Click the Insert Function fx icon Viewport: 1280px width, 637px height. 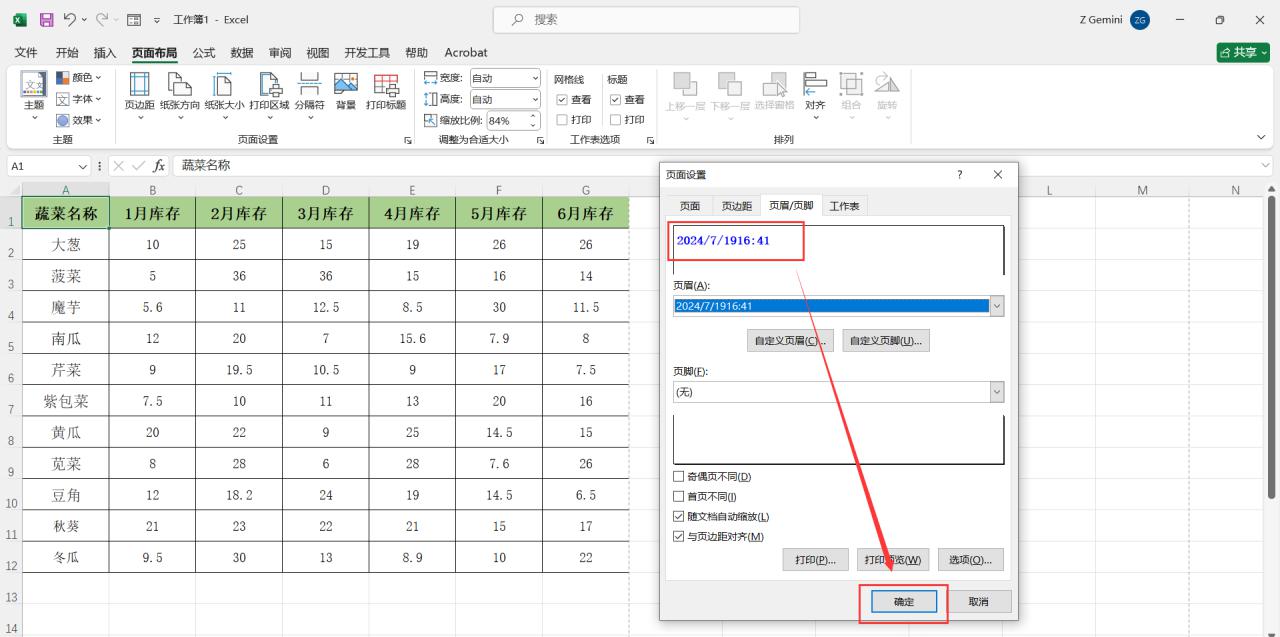[159, 166]
